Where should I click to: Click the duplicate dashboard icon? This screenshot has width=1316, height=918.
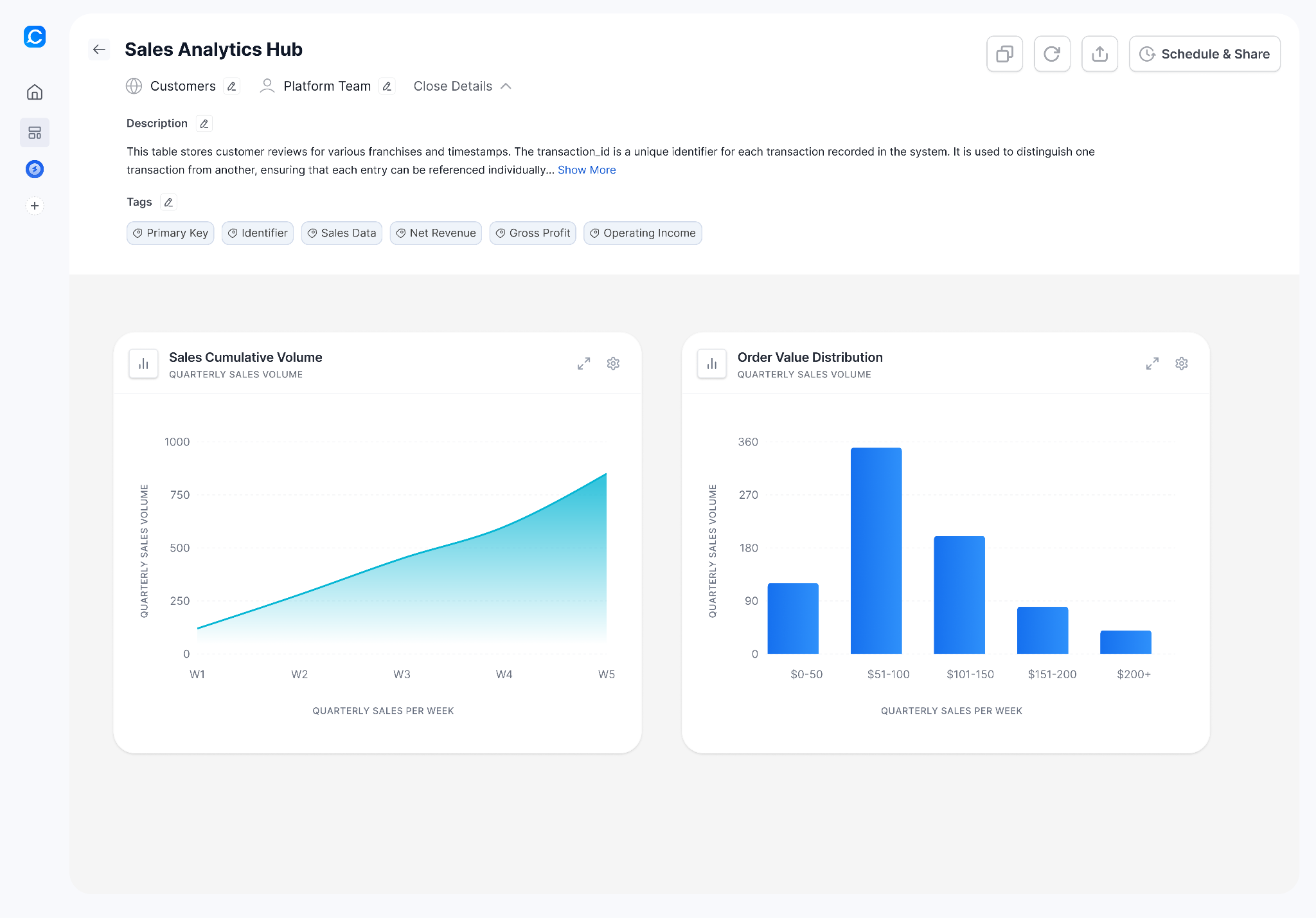tap(1004, 54)
